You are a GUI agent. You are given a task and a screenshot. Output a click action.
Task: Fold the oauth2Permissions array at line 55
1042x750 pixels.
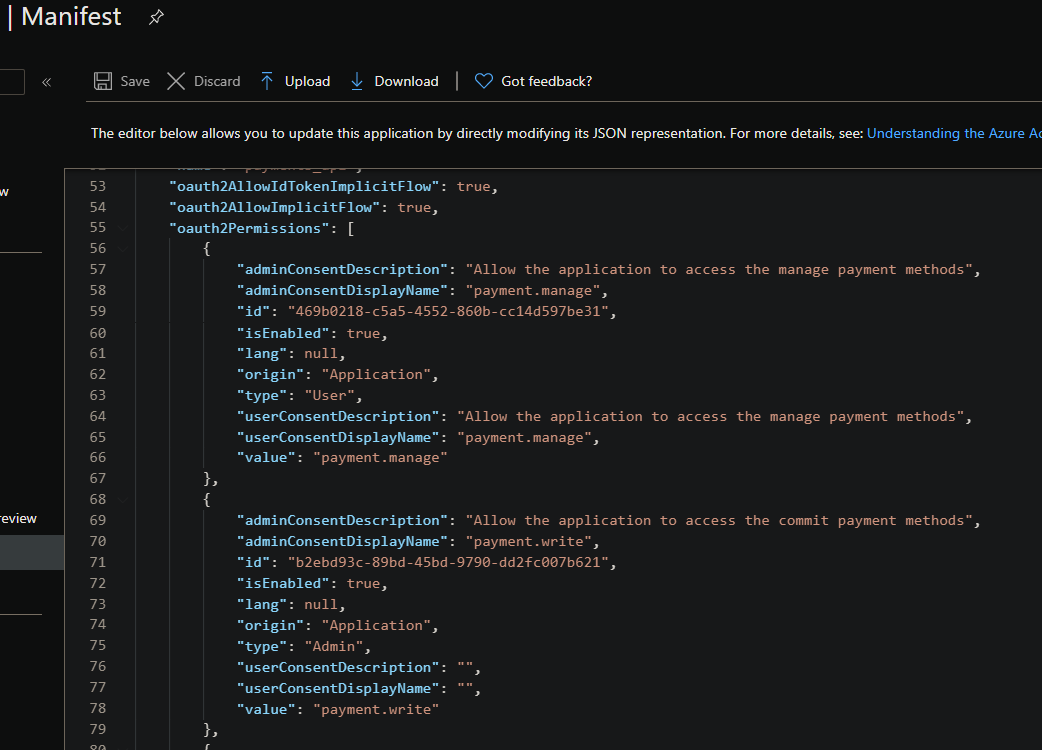point(124,228)
